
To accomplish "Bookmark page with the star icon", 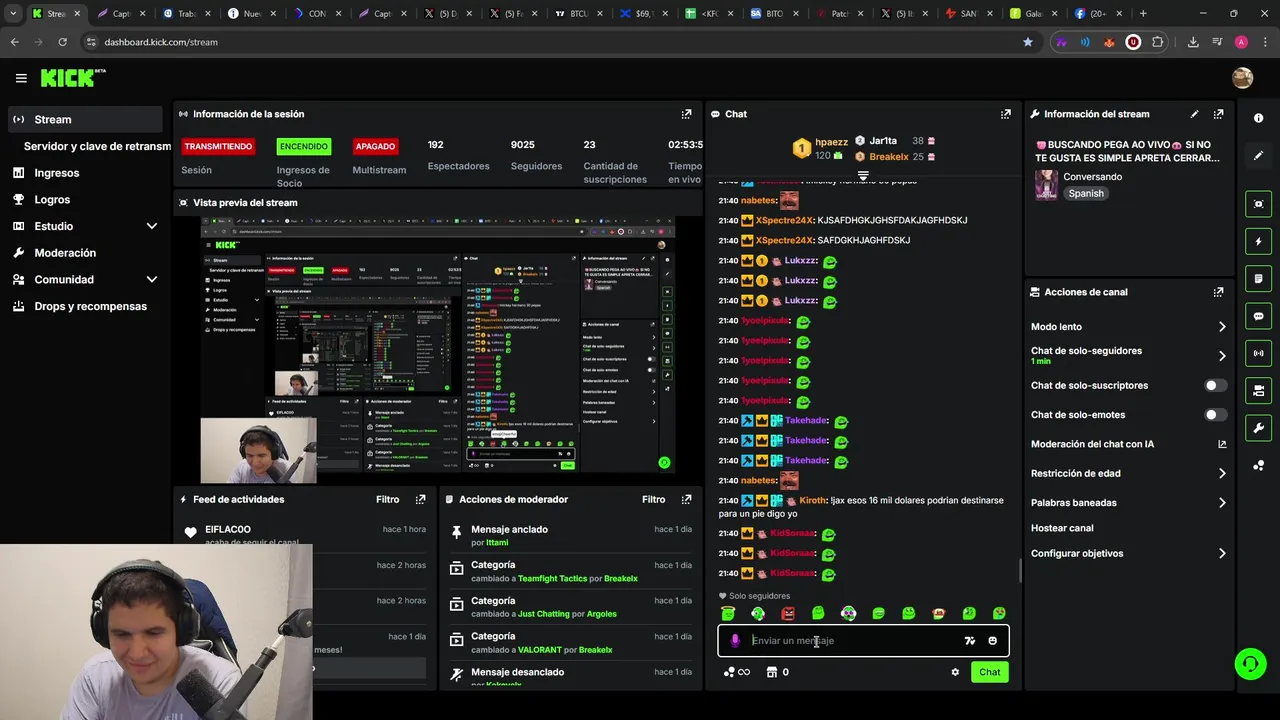I will tap(1027, 42).
